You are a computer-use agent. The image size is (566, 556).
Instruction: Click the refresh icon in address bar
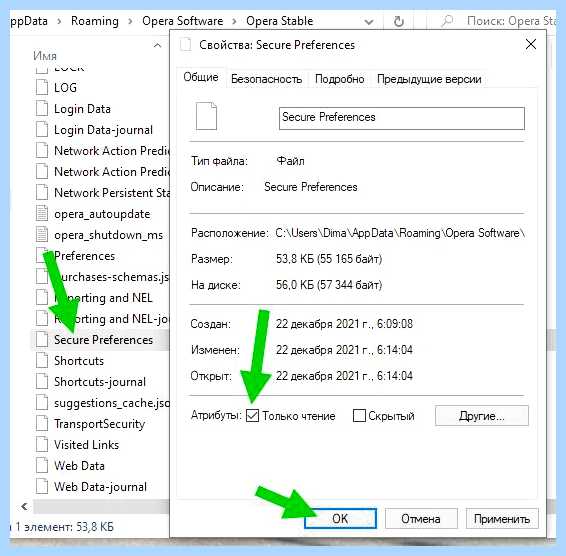click(399, 22)
